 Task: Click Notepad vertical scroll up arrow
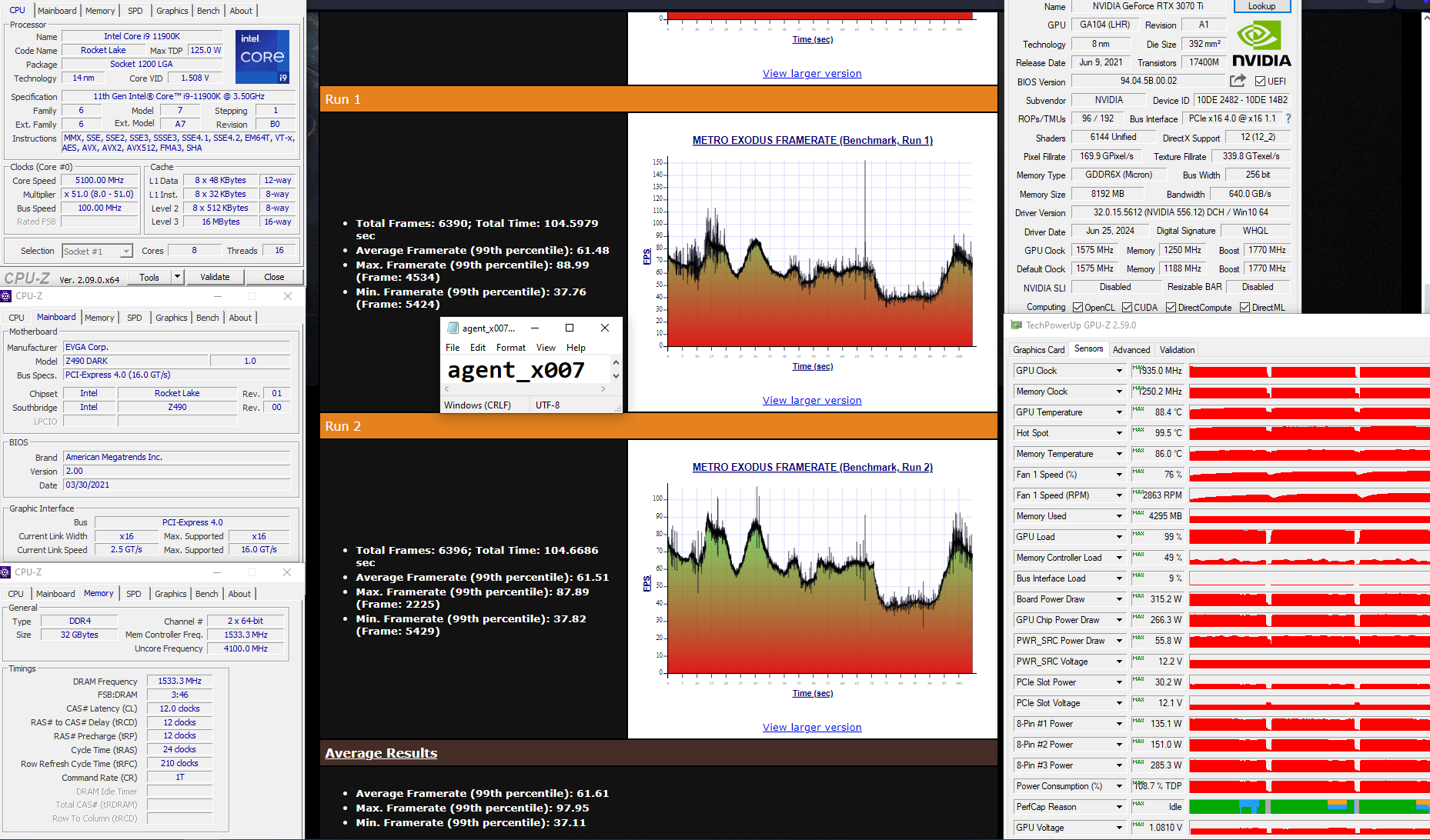coord(616,362)
